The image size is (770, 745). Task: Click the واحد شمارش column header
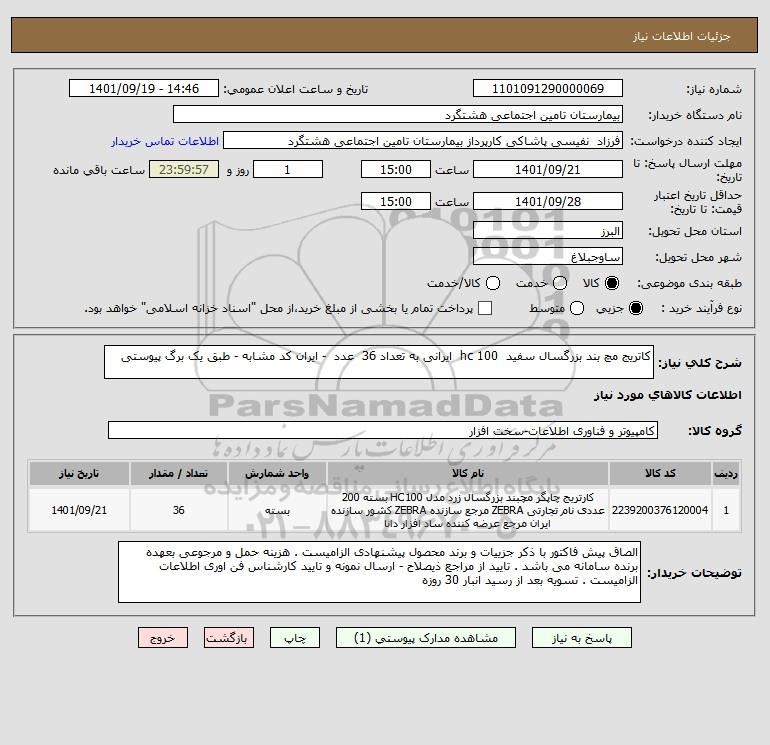coord(277,473)
